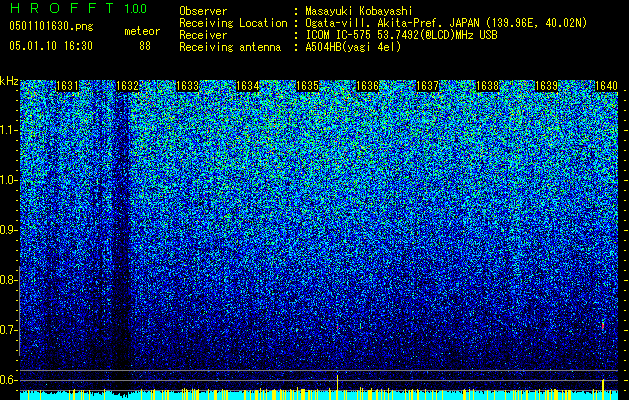Click the 1632 time marker
629x400 pixels.
click(x=127, y=86)
